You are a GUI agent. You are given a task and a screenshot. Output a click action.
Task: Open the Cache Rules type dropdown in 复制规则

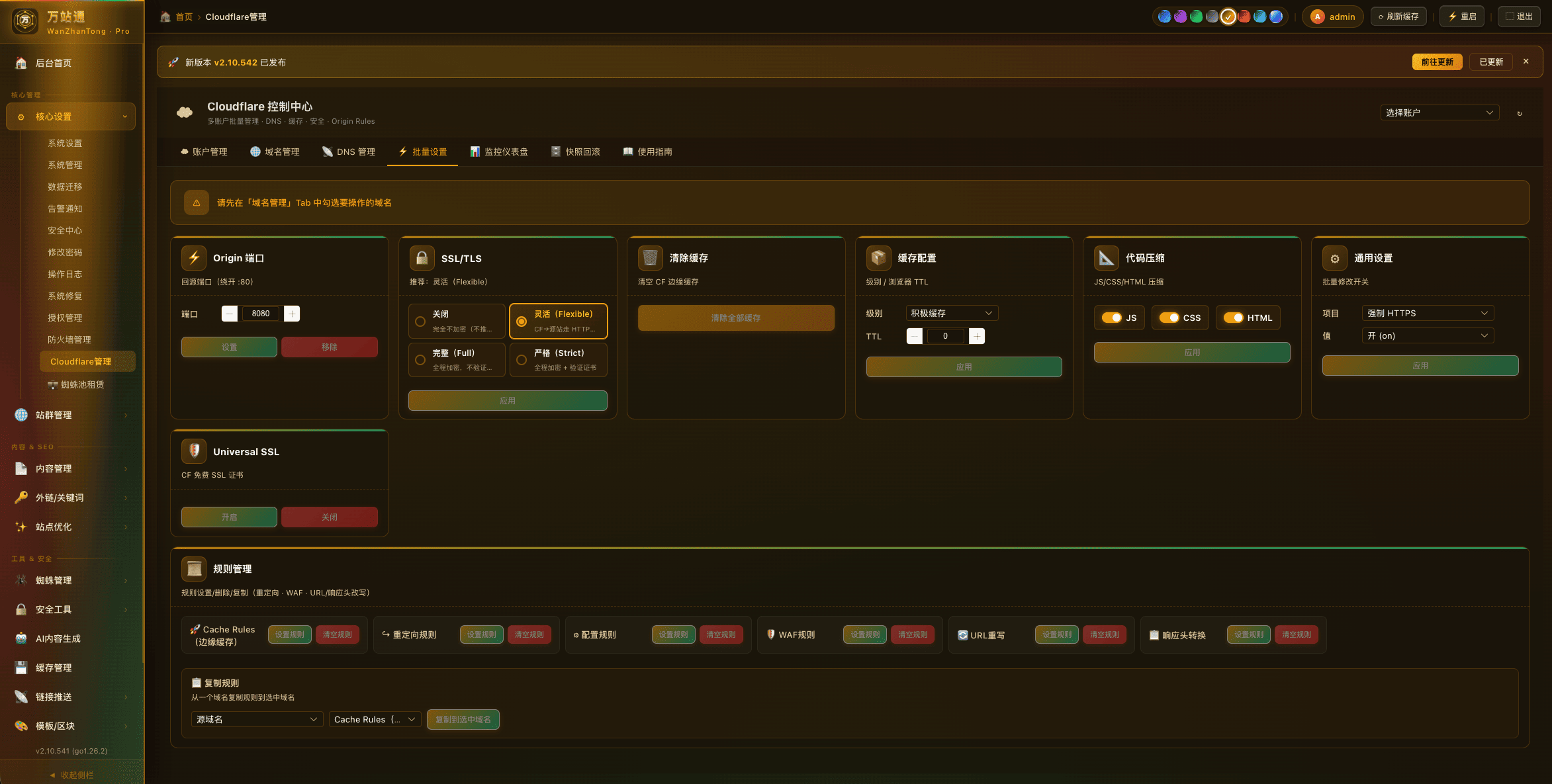pyautogui.click(x=375, y=719)
